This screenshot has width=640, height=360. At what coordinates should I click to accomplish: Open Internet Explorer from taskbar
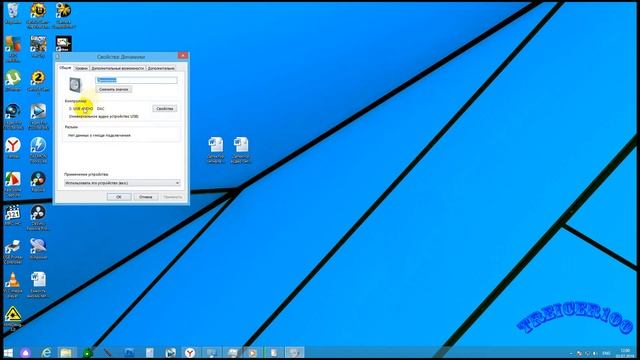click(x=46, y=353)
